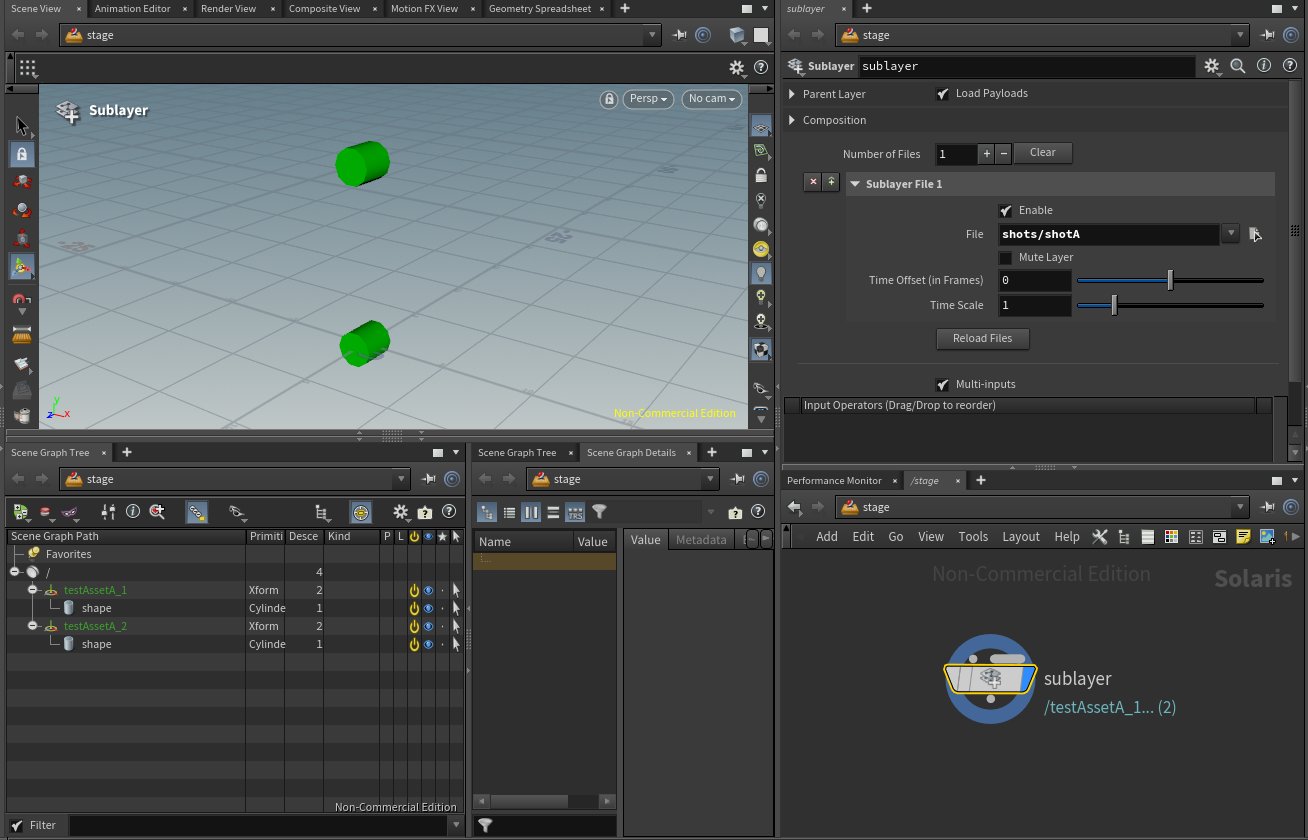The height and width of the screenshot is (840, 1308).
Task: Collapse the testAssetA_1 tree item
Action: pyautogui.click(x=32, y=590)
